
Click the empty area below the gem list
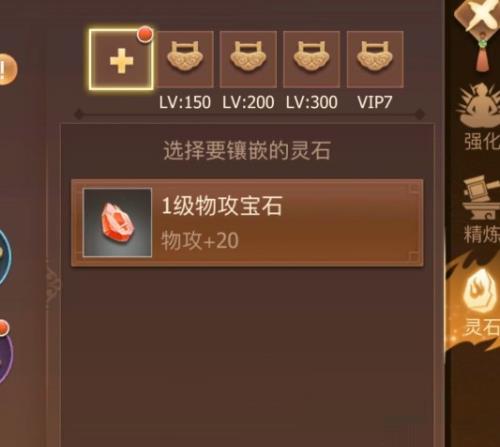click(x=247, y=353)
